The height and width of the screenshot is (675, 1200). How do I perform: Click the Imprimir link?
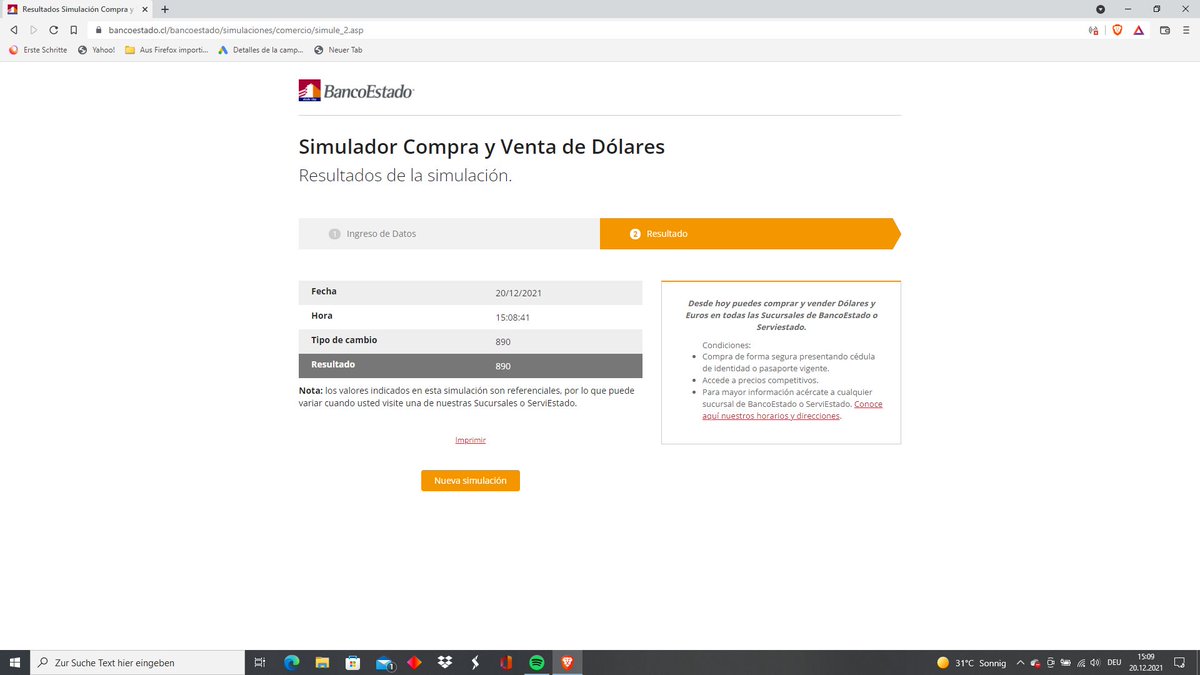470,440
